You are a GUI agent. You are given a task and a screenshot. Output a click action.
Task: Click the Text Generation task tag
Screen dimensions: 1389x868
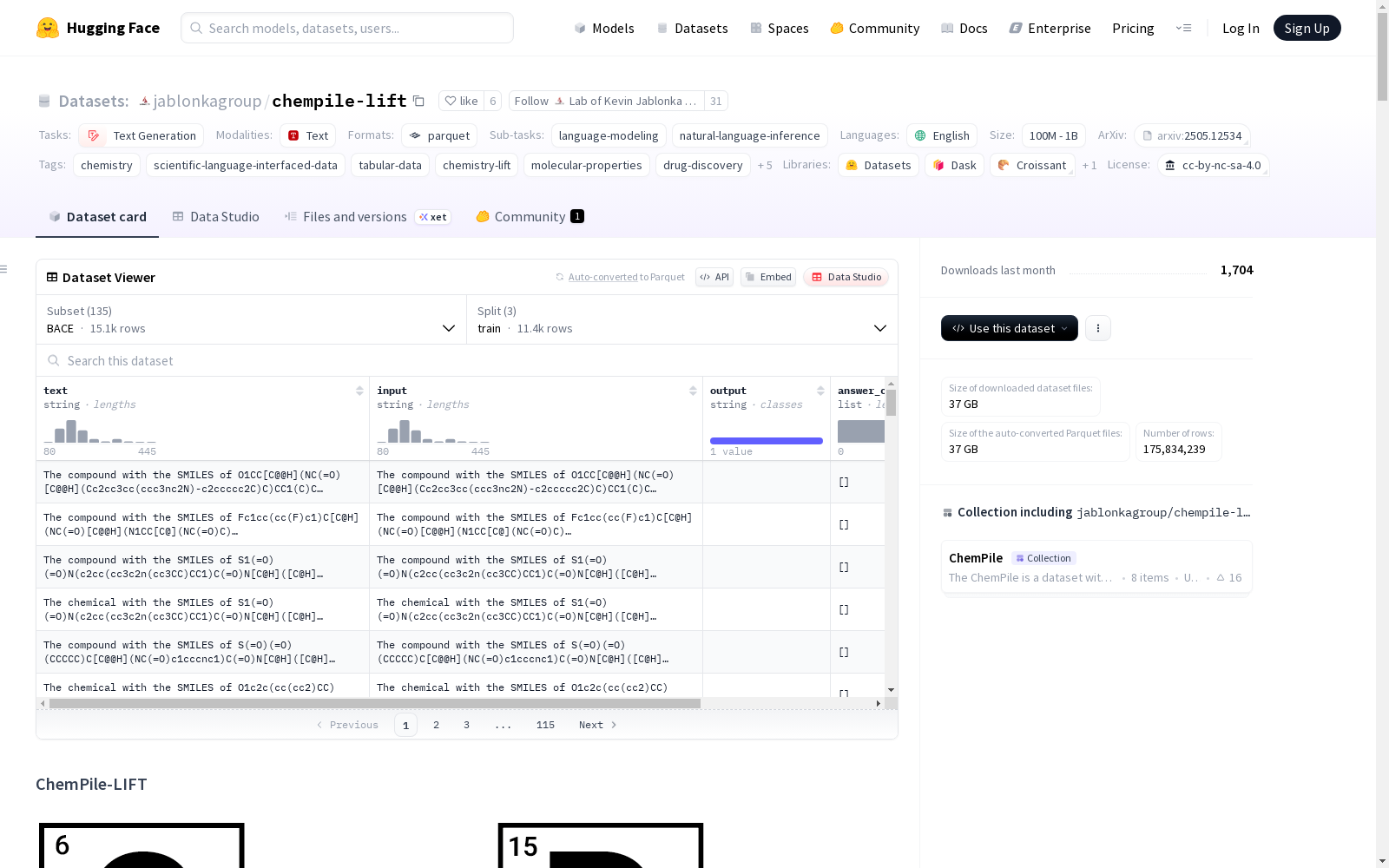[x=142, y=135]
